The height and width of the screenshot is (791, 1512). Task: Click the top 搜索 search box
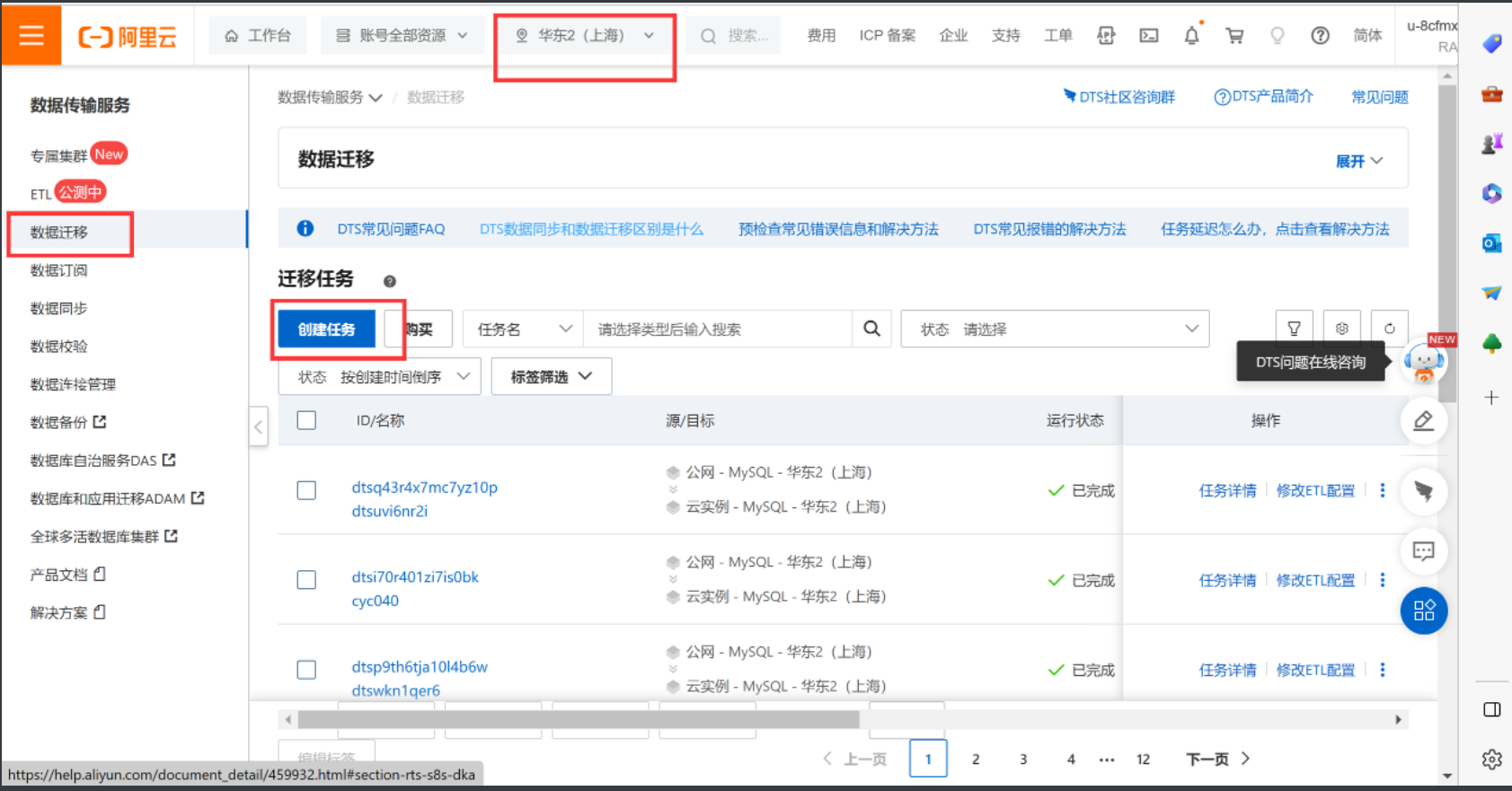pos(734,35)
